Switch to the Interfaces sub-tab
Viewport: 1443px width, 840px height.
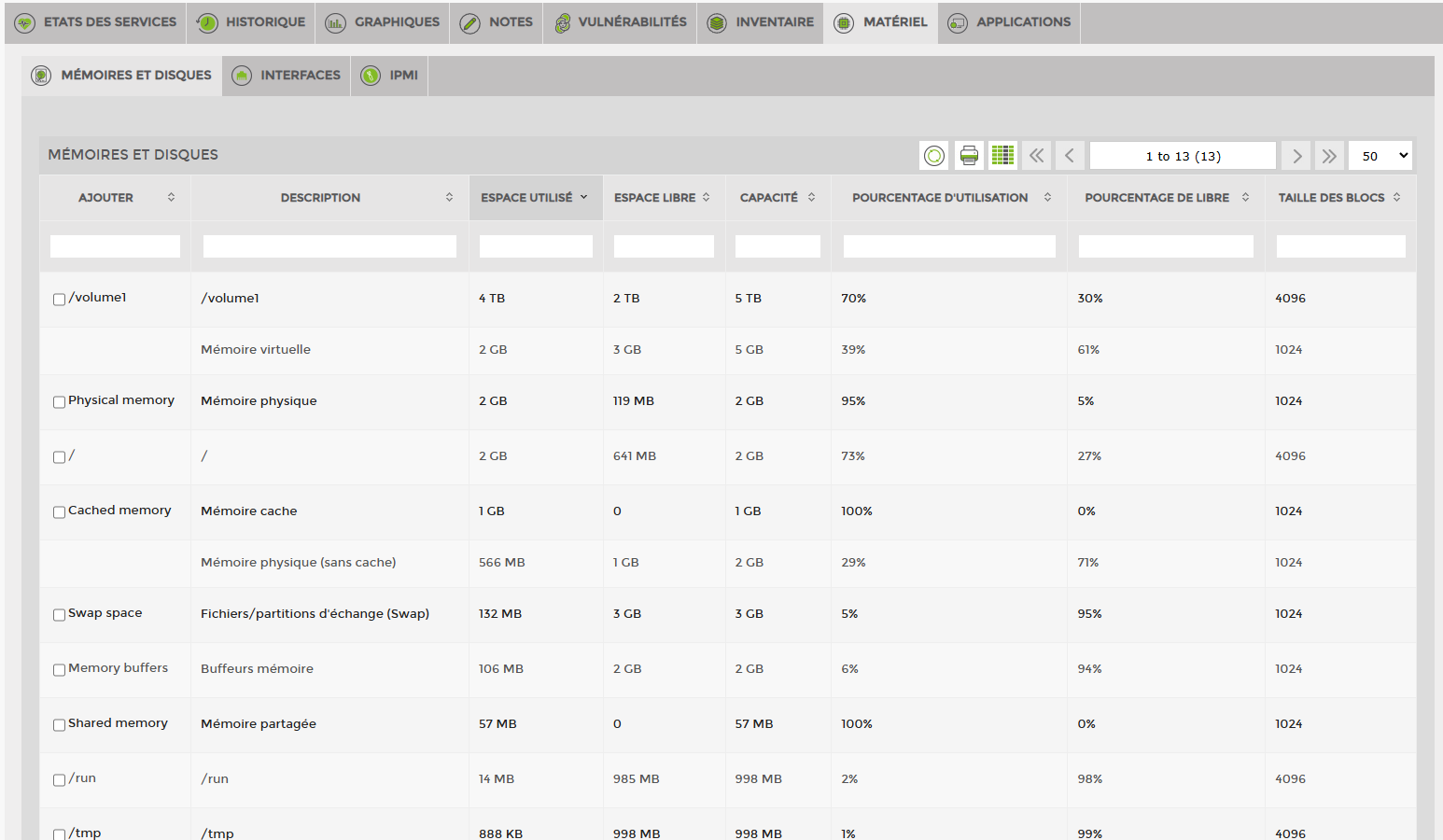(287, 76)
